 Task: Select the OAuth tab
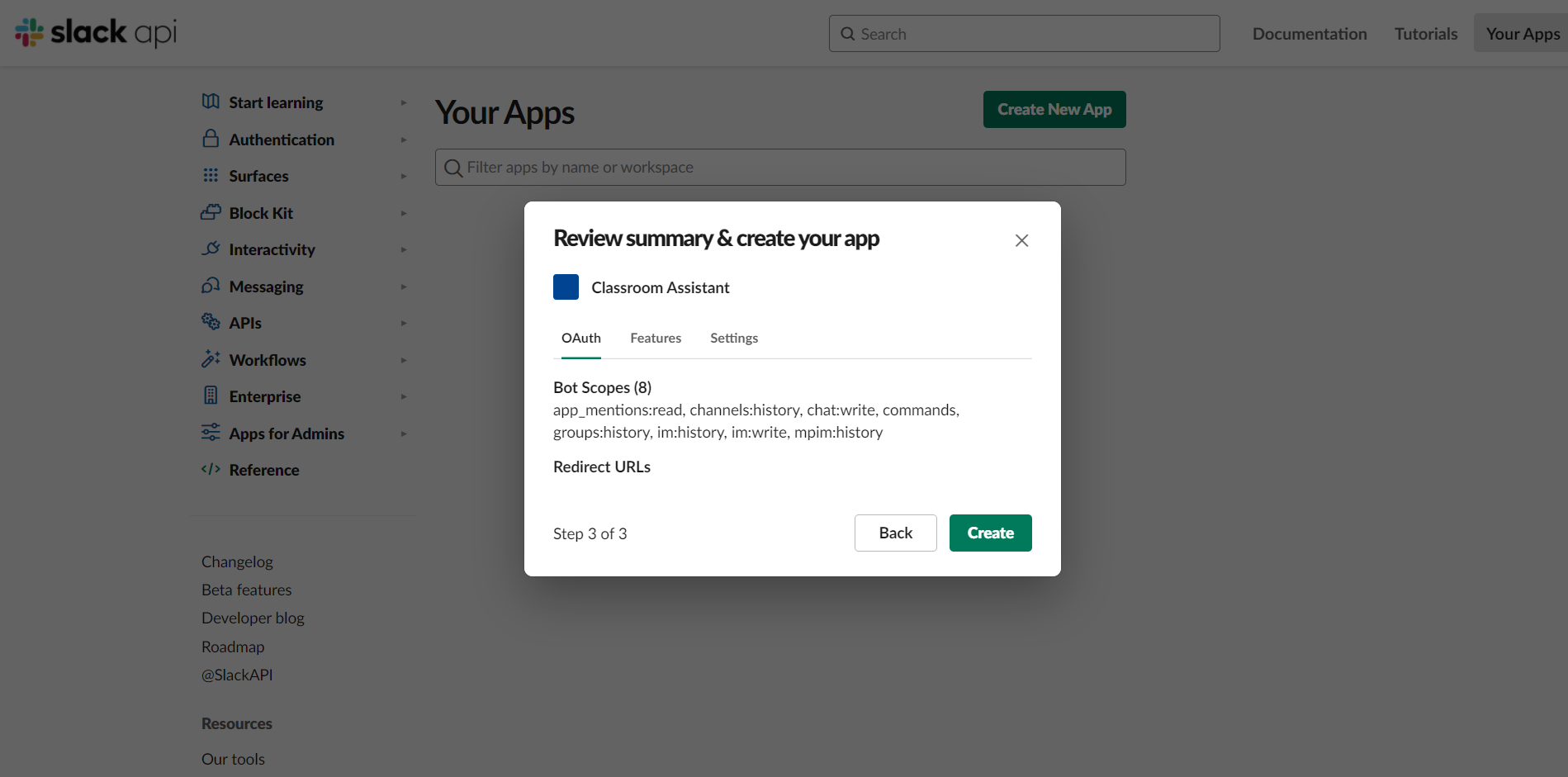(581, 338)
